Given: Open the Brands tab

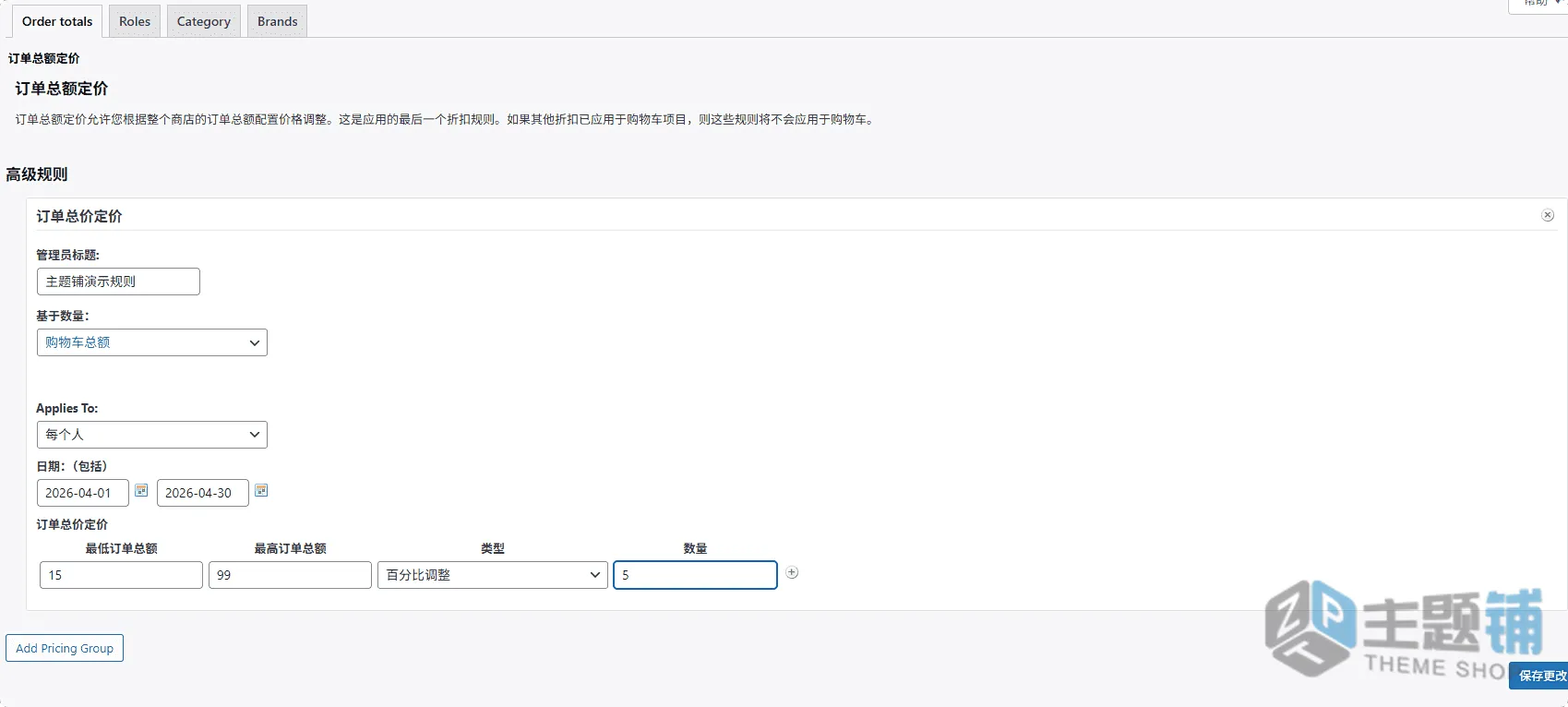Looking at the screenshot, I should (278, 21).
